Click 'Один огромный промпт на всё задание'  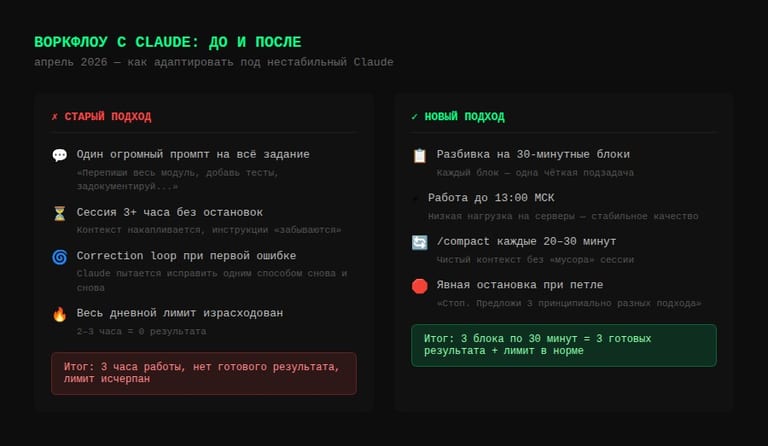tap(193, 154)
